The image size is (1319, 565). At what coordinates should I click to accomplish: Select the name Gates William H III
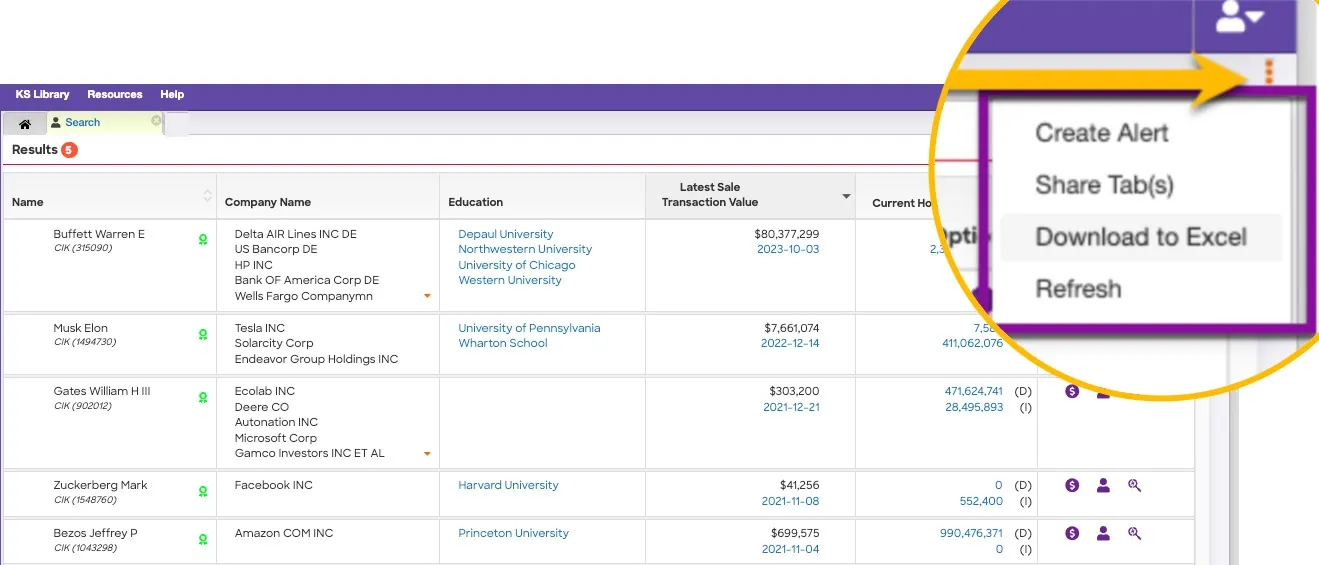tap(101, 391)
